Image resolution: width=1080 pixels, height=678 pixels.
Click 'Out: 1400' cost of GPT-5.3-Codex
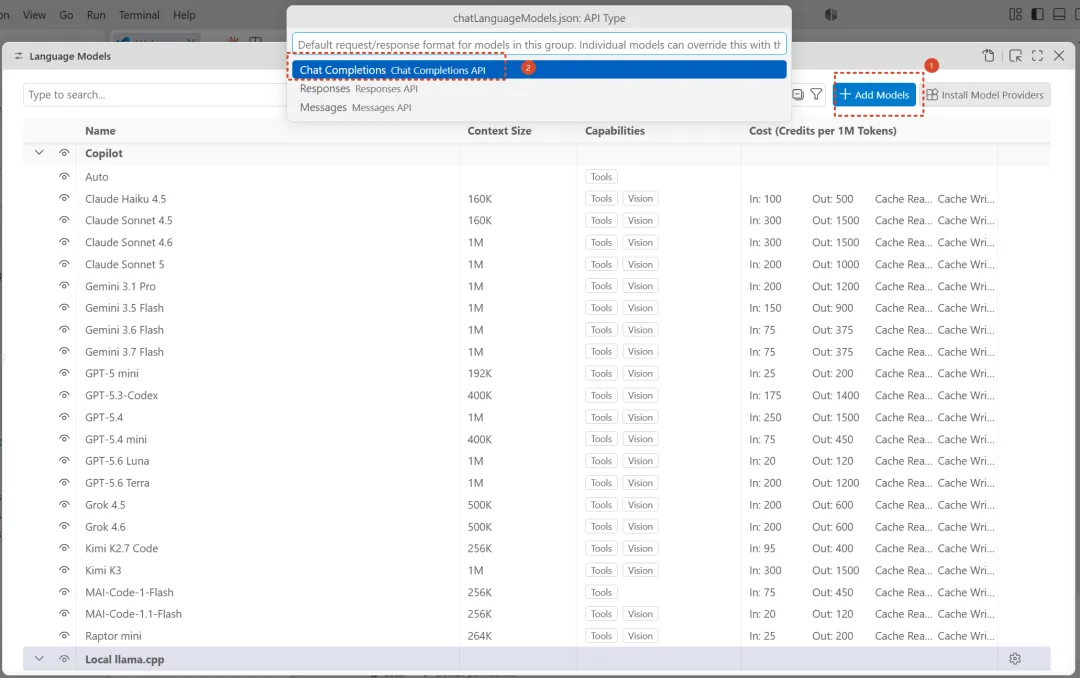click(835, 395)
